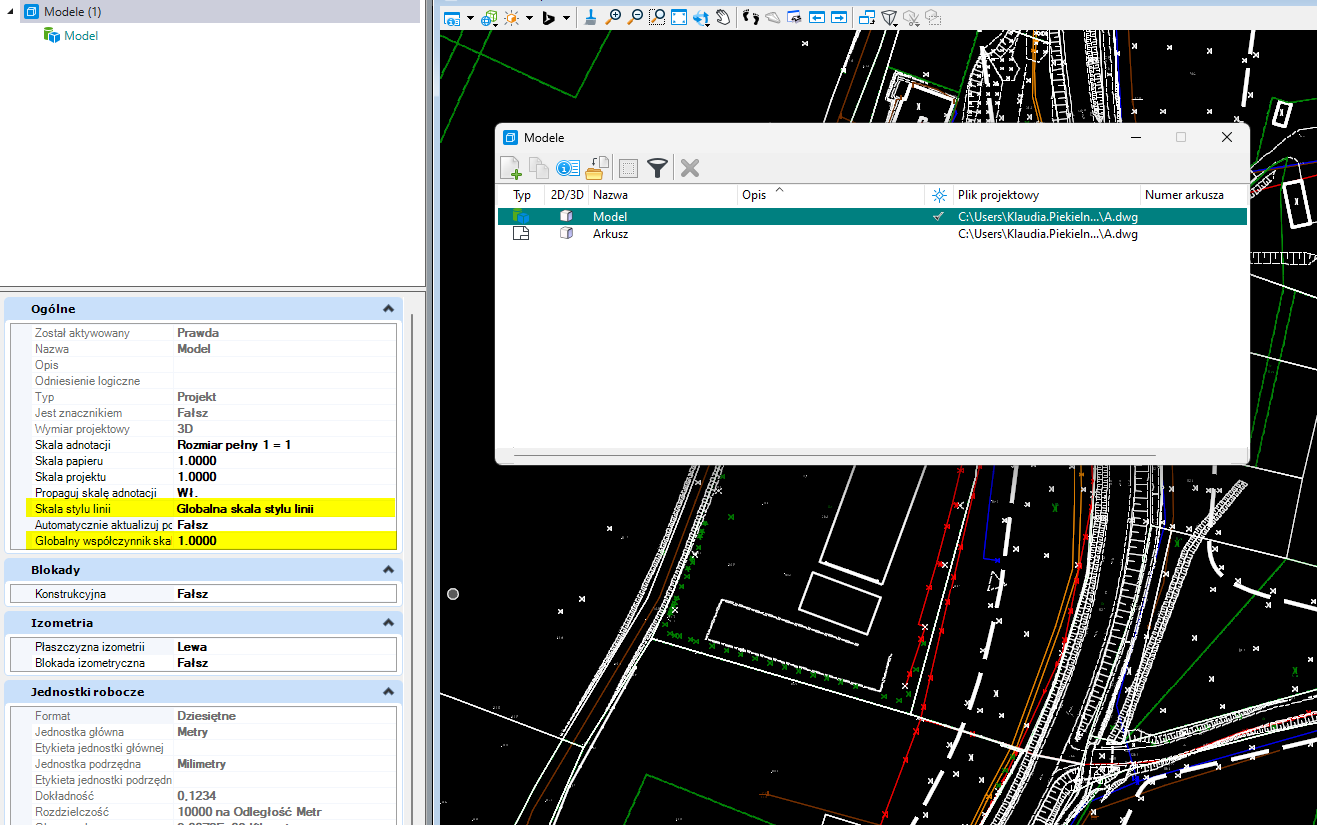Screen dimensions: 1317x825
Task: Open the Bing maps dropdown arrow
Action: (x=567, y=18)
